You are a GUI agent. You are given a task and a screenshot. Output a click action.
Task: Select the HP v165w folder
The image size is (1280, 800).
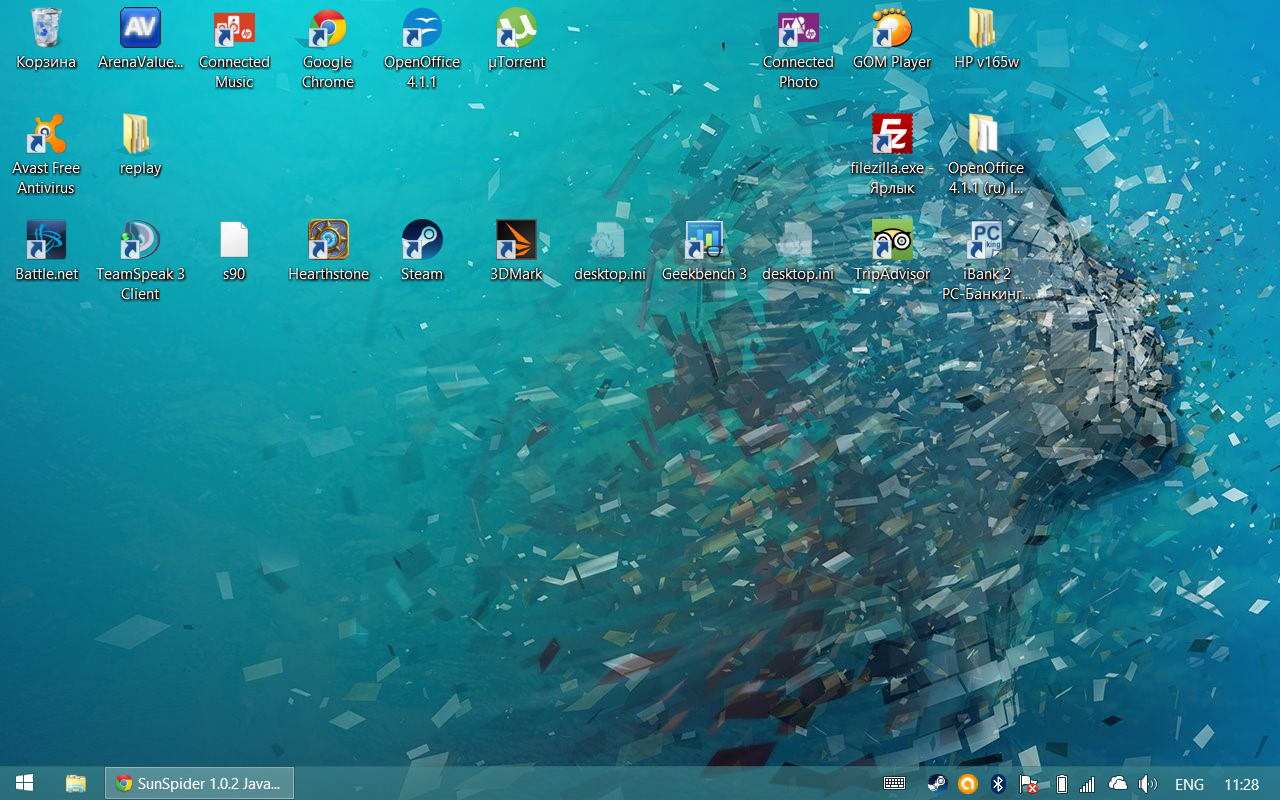pos(985,30)
